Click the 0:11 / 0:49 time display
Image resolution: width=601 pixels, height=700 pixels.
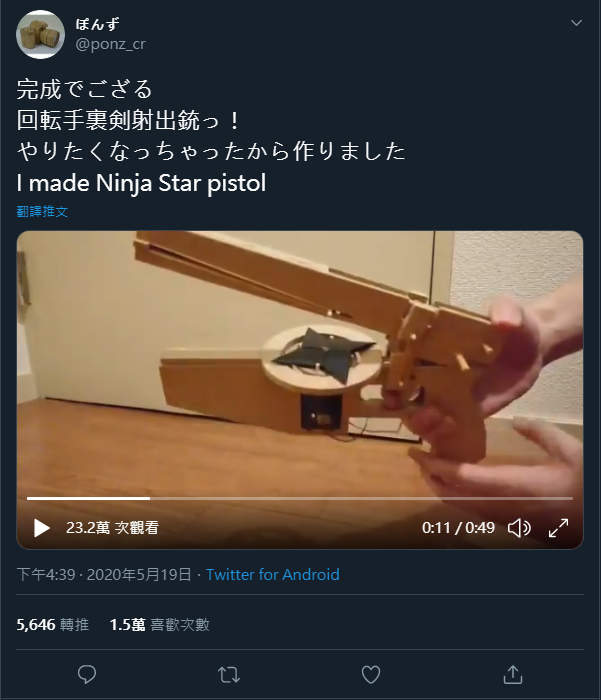point(458,528)
